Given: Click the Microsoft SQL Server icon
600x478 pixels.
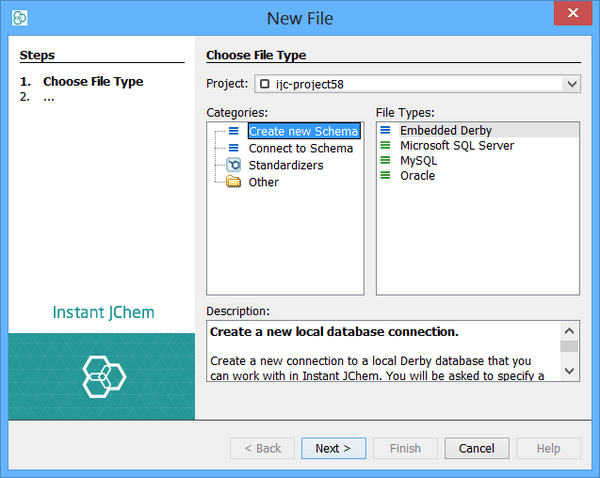Looking at the screenshot, I should pyautogui.click(x=386, y=145).
